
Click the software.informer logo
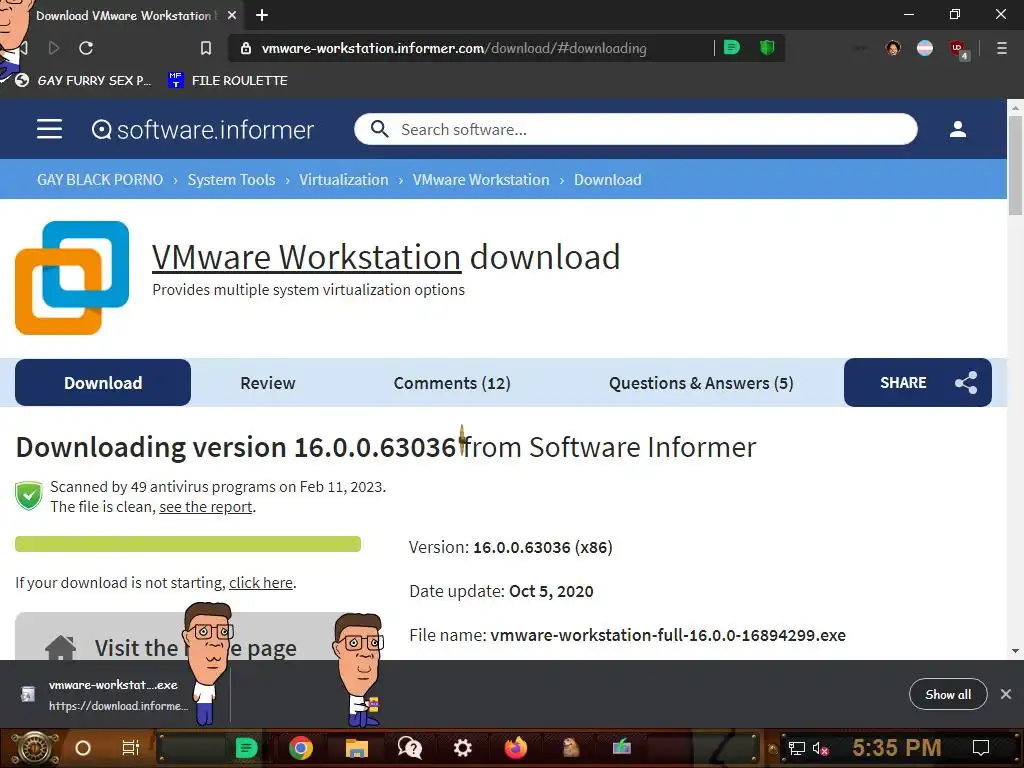[x=202, y=129]
